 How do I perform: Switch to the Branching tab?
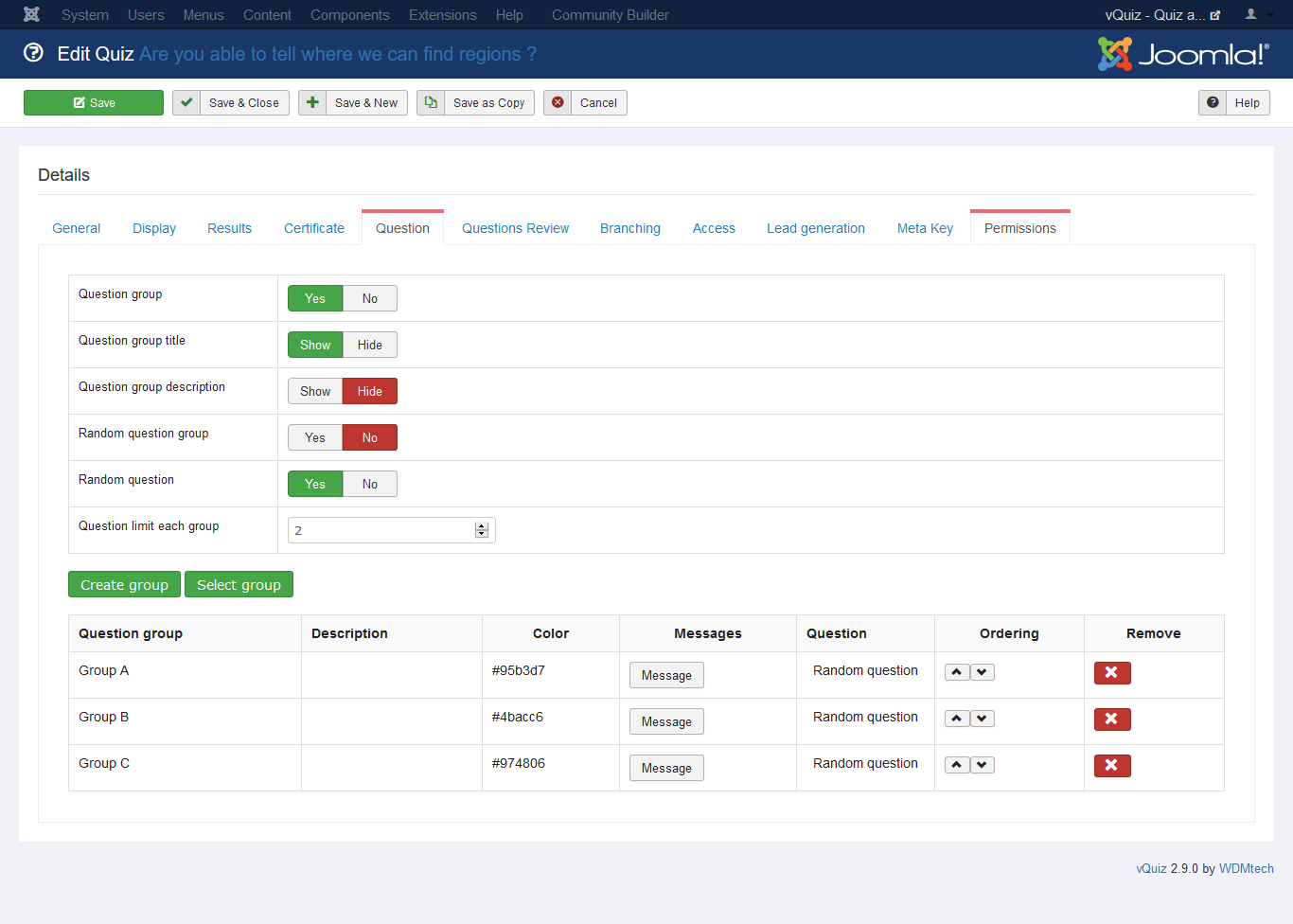(x=629, y=229)
